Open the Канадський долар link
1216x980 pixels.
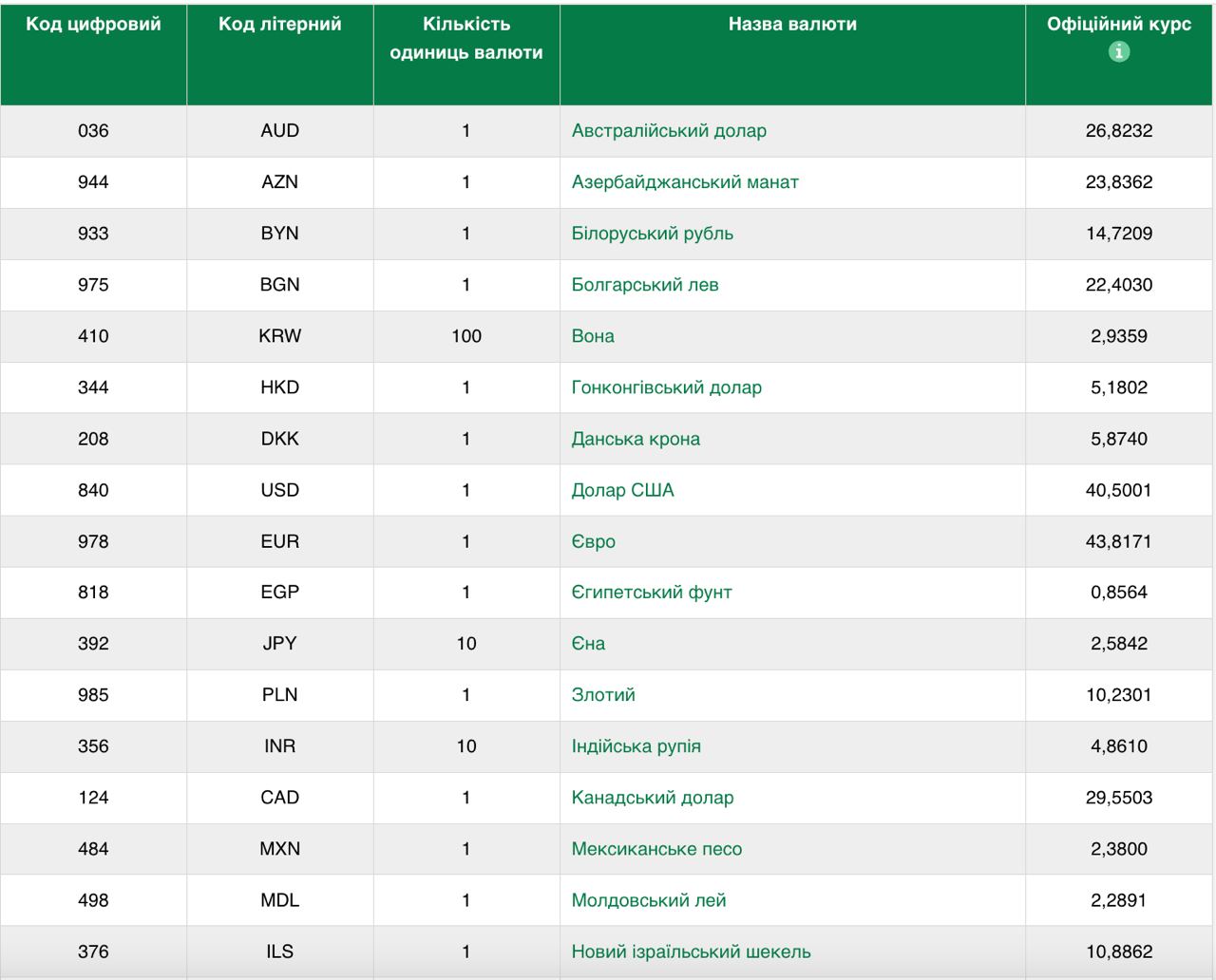[652, 798]
